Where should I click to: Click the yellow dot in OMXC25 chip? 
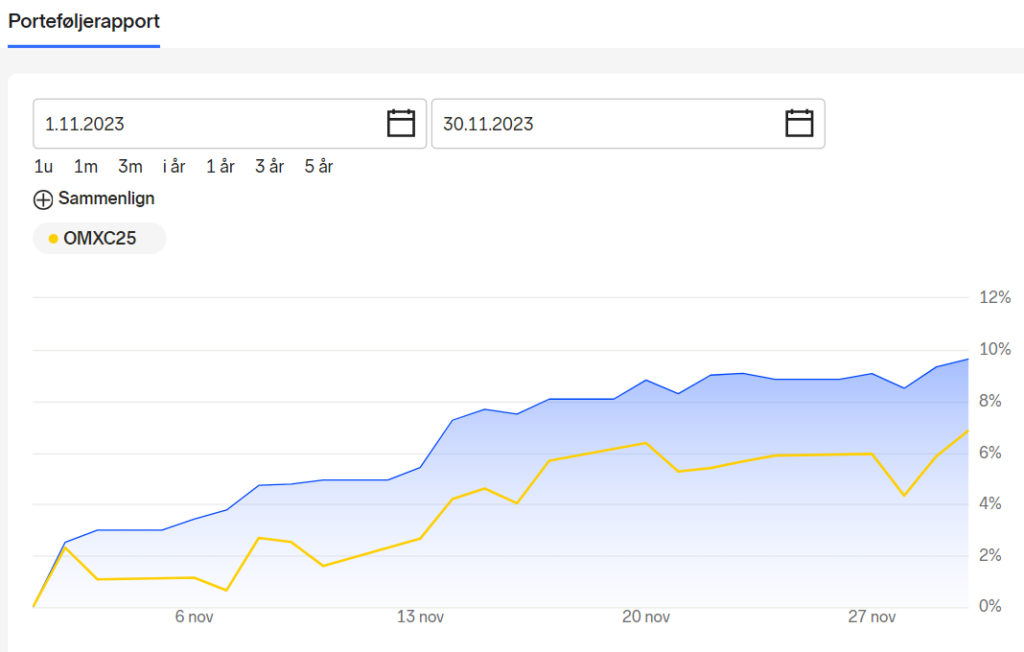click(54, 238)
